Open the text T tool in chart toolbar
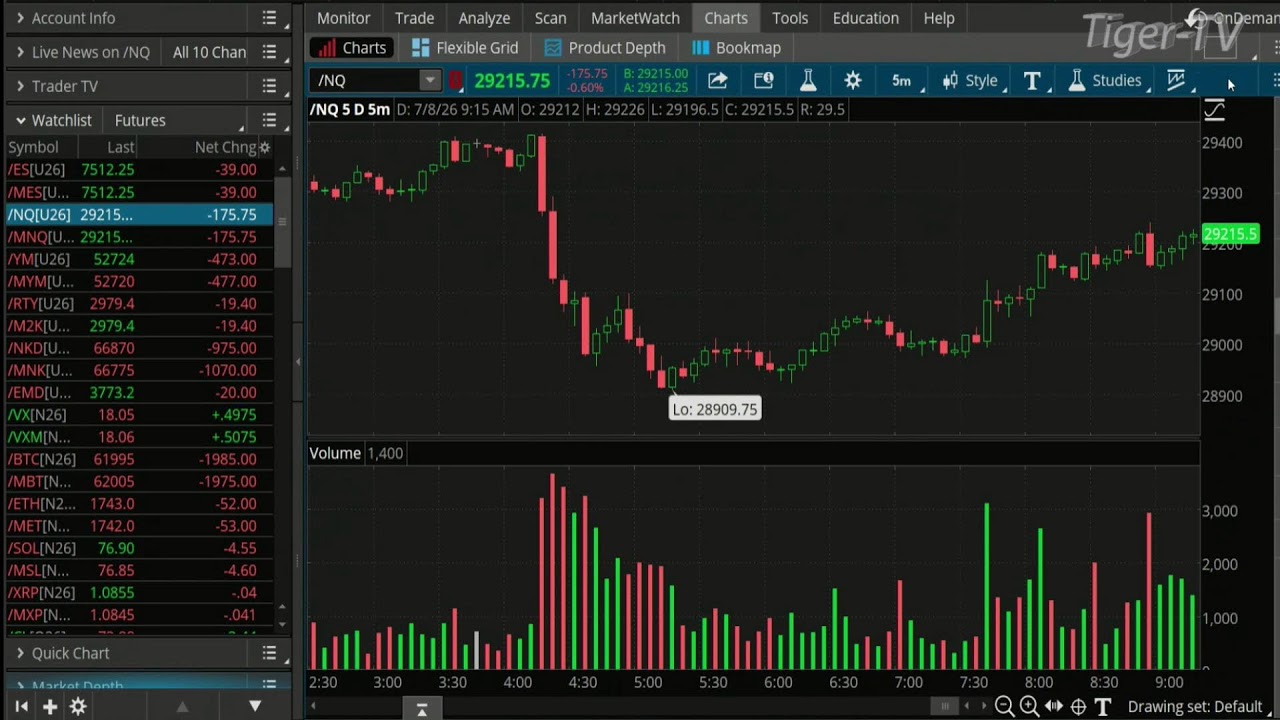Viewport: 1280px width, 720px height. [1032, 81]
